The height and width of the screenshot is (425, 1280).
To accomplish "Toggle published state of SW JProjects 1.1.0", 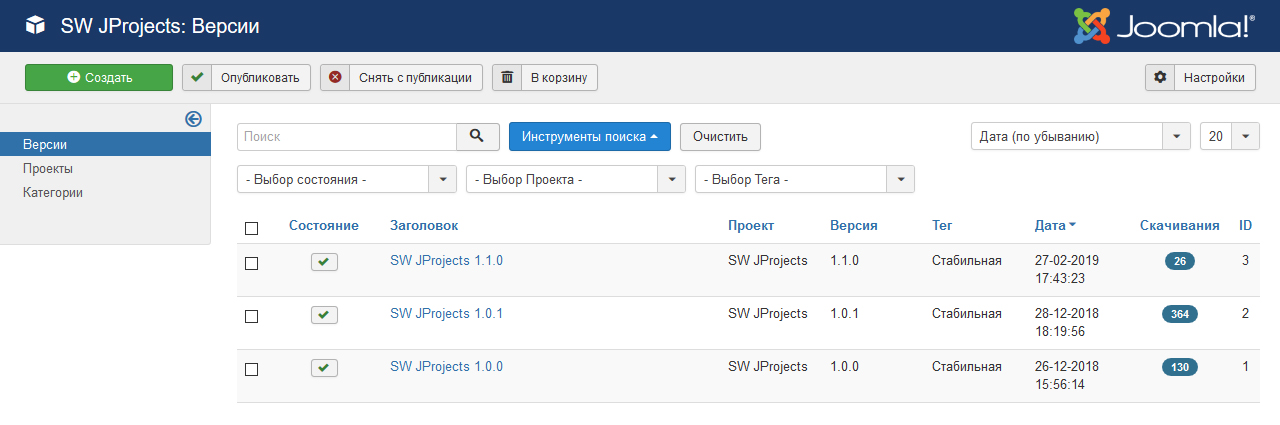I will point(324,262).
